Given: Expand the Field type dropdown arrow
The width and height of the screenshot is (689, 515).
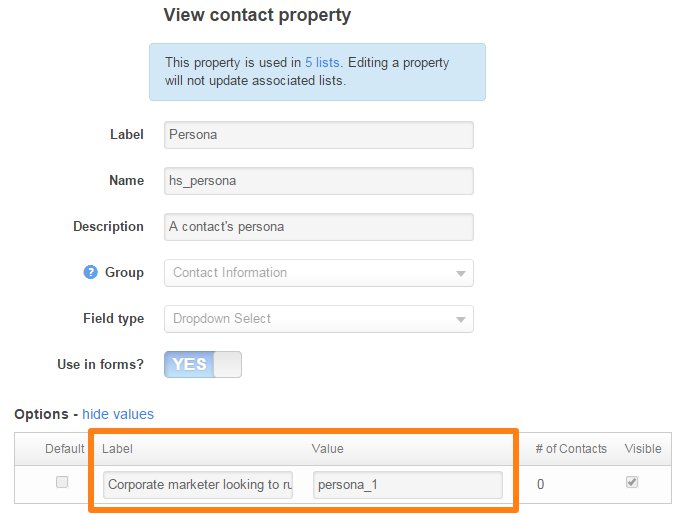Looking at the screenshot, I should (461, 319).
